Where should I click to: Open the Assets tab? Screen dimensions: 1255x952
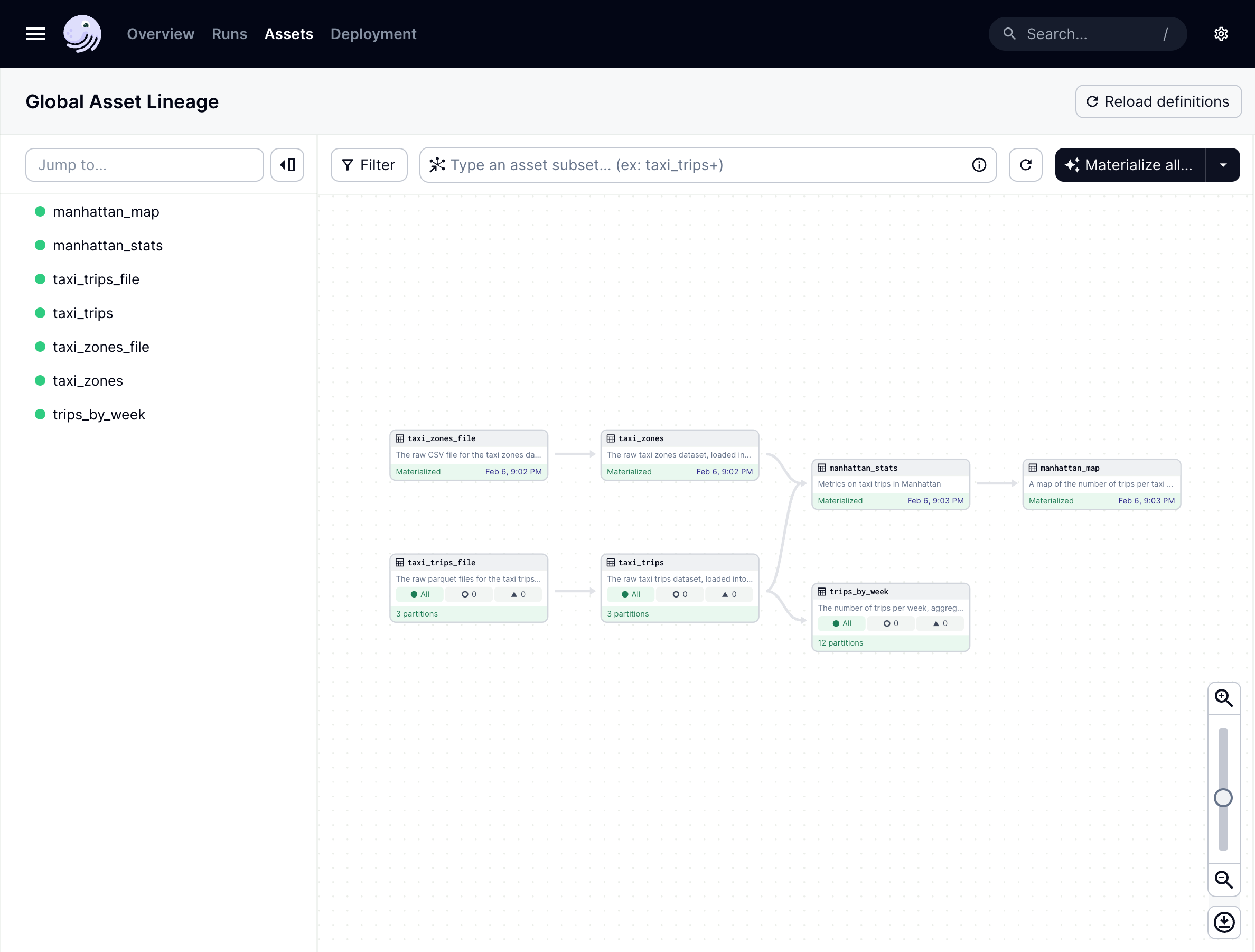[x=289, y=34]
